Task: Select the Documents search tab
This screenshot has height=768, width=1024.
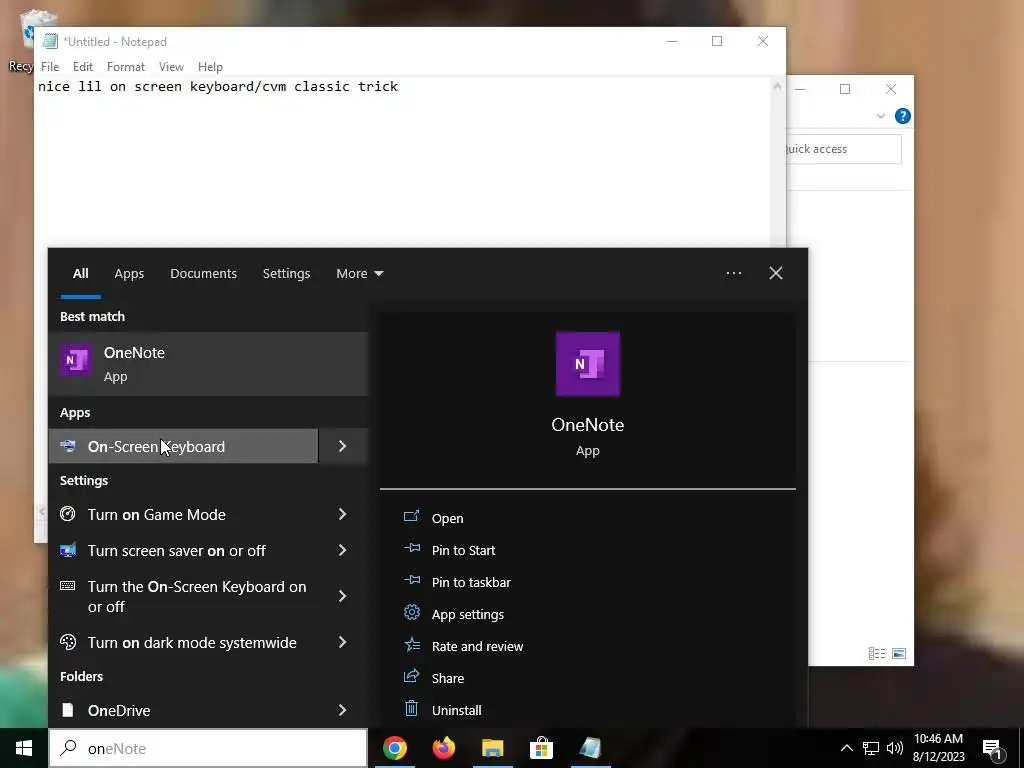Action: (203, 274)
